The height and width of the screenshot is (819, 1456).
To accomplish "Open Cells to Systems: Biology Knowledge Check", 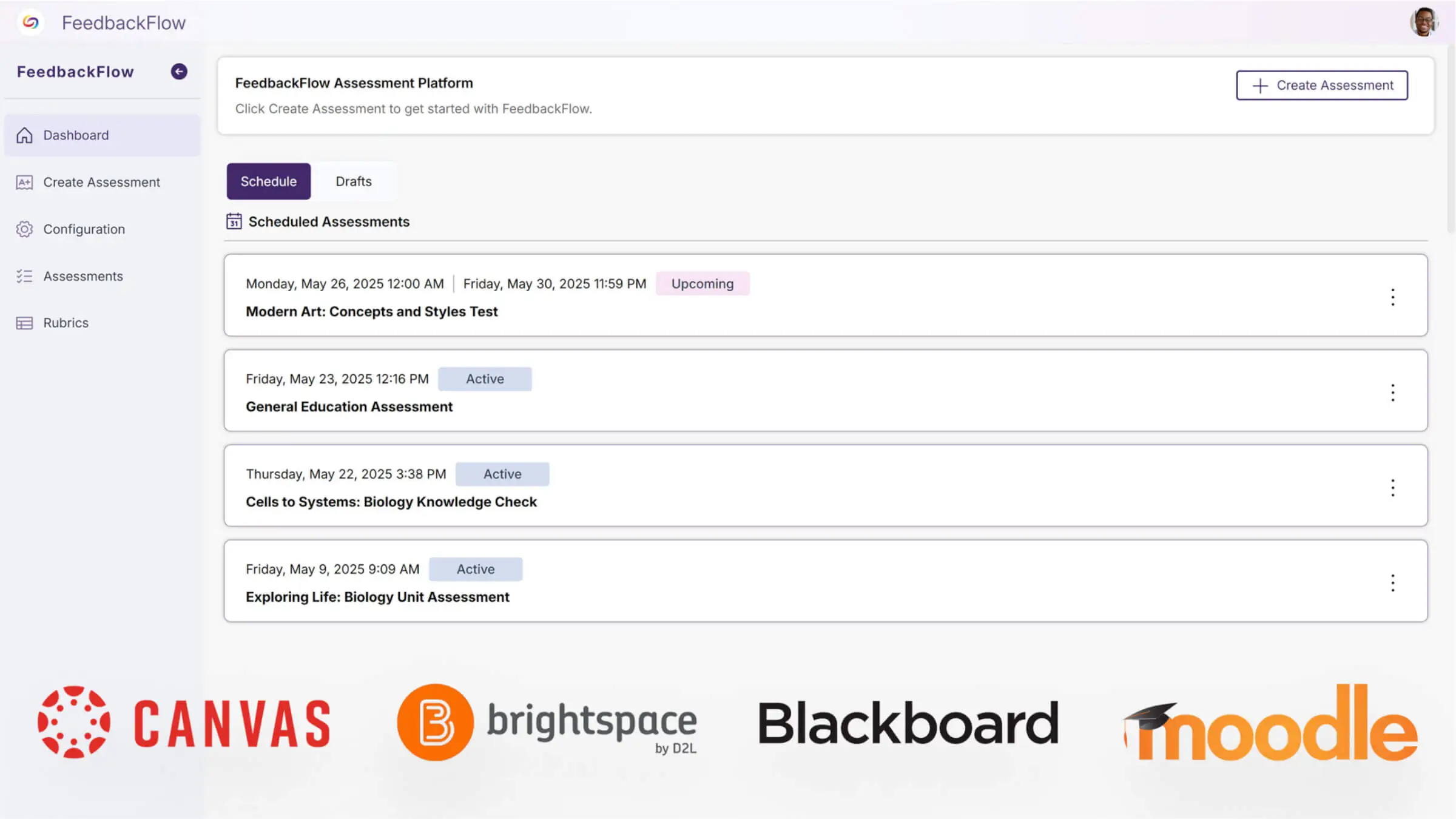I will [391, 502].
